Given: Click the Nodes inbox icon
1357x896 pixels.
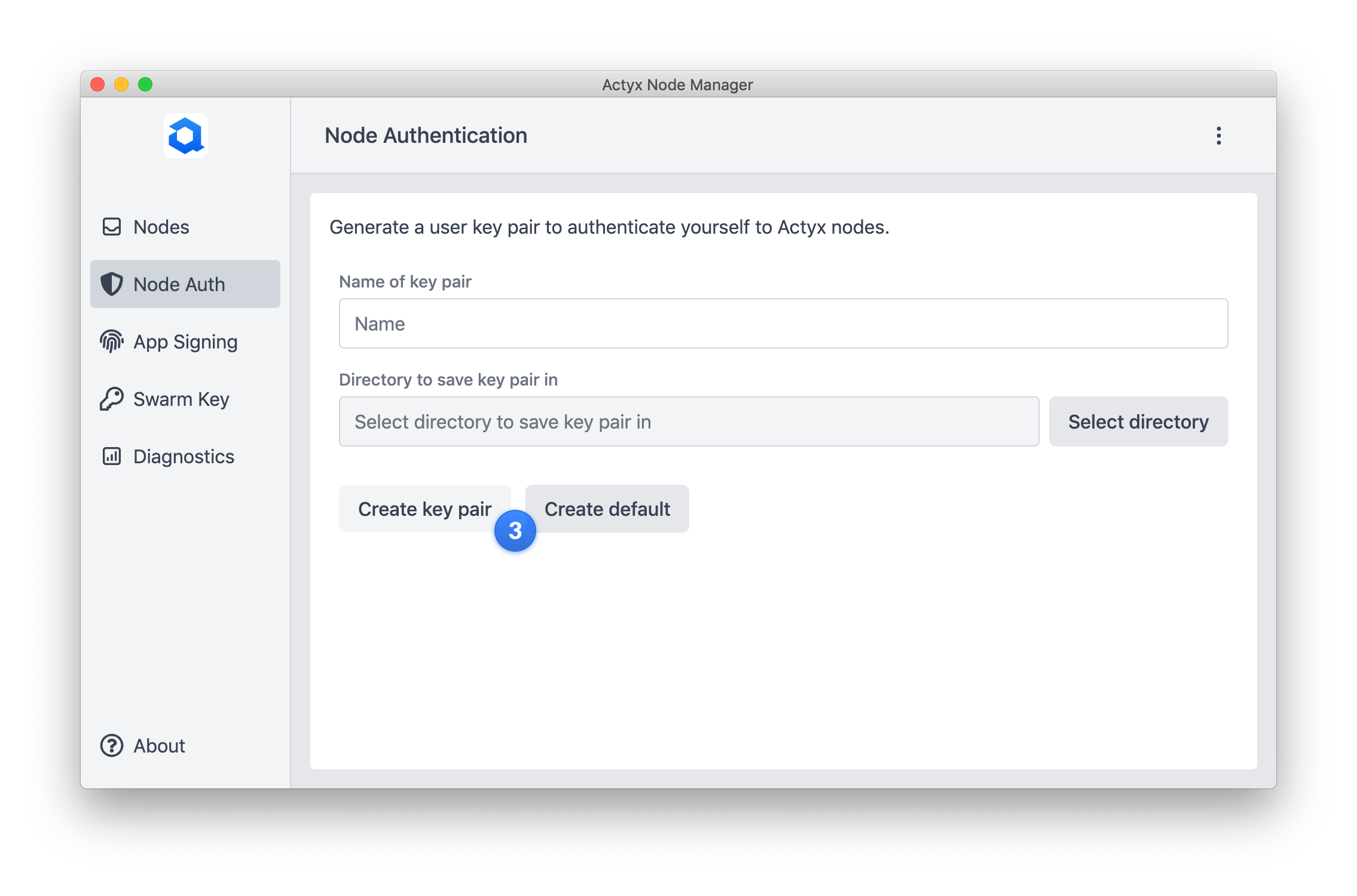Looking at the screenshot, I should [112, 227].
